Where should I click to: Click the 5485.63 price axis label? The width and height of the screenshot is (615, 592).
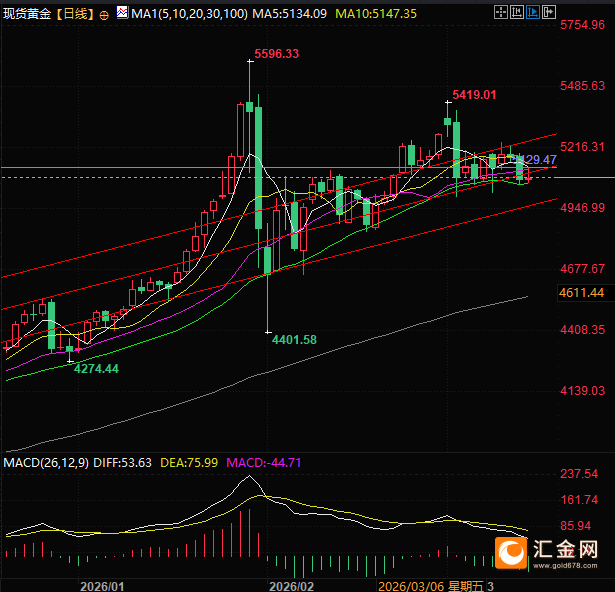(582, 86)
